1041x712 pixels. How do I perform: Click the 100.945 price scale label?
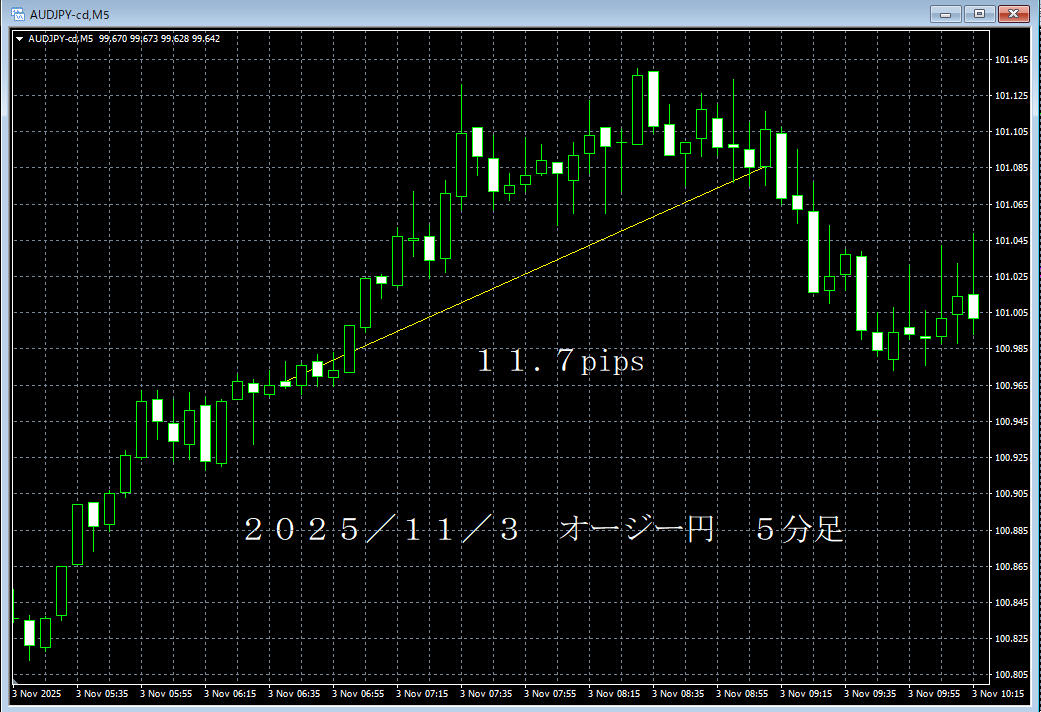tap(1011, 422)
